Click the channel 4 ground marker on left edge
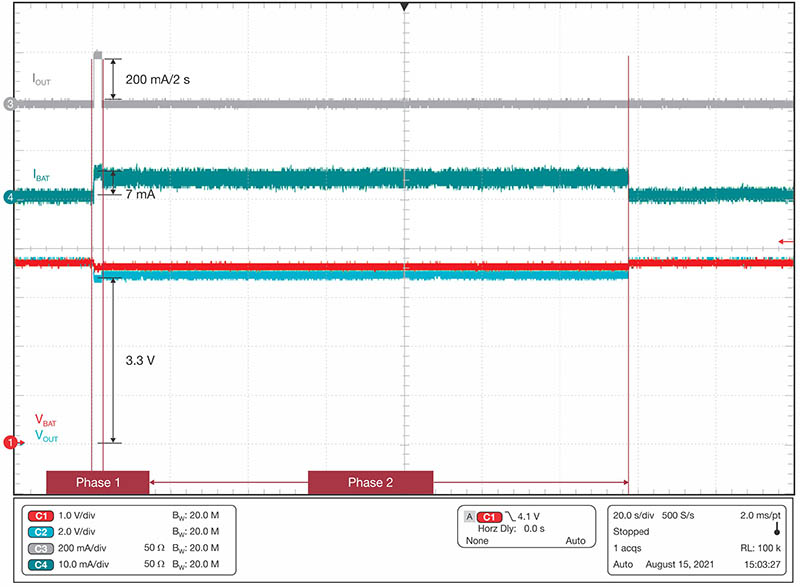Screen dimensions: 800x587 click(x=10, y=197)
